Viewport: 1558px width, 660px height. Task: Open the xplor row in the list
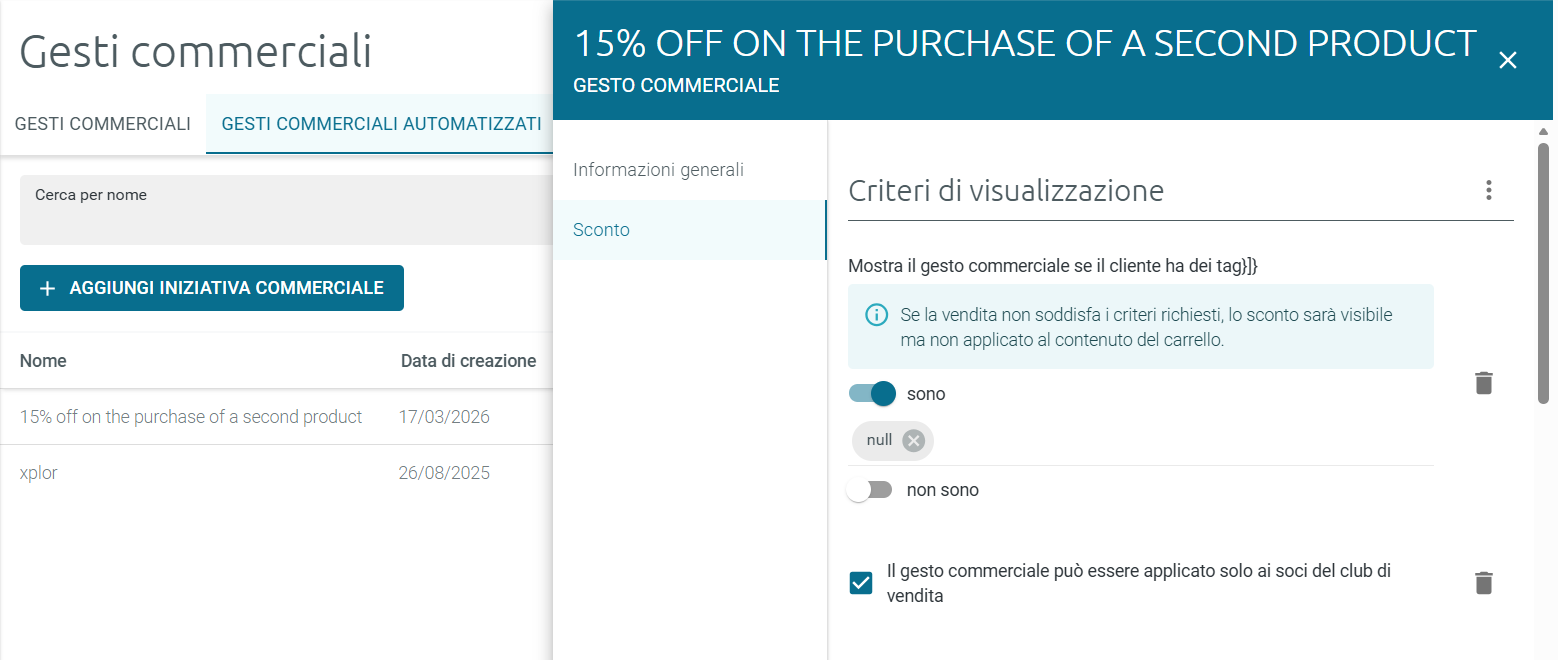(276, 473)
